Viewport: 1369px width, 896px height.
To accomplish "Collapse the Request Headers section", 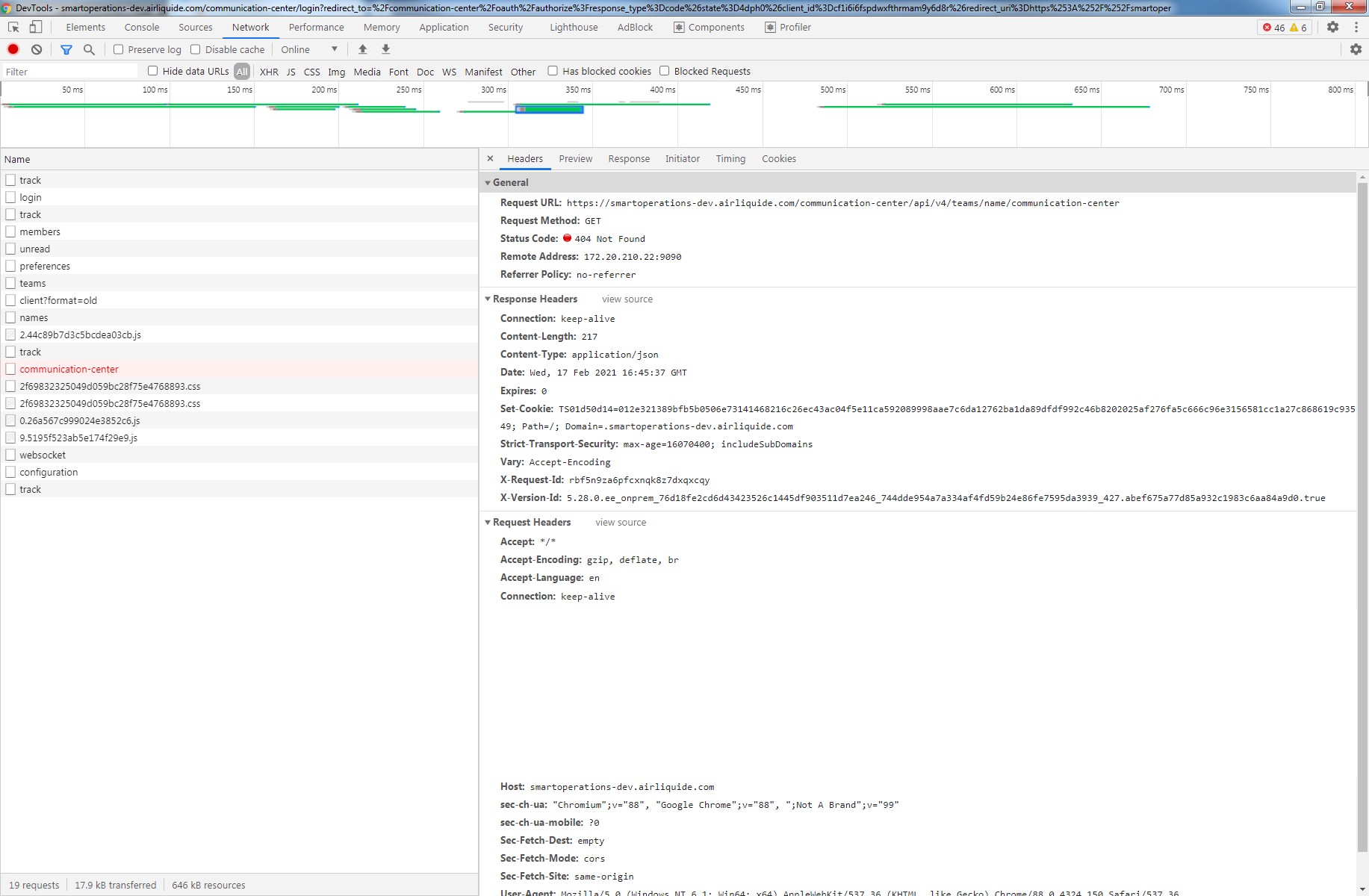I will (488, 522).
